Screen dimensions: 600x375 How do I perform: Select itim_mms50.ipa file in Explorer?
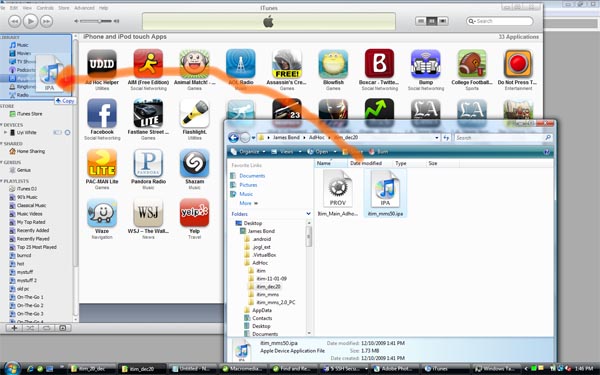(385, 193)
